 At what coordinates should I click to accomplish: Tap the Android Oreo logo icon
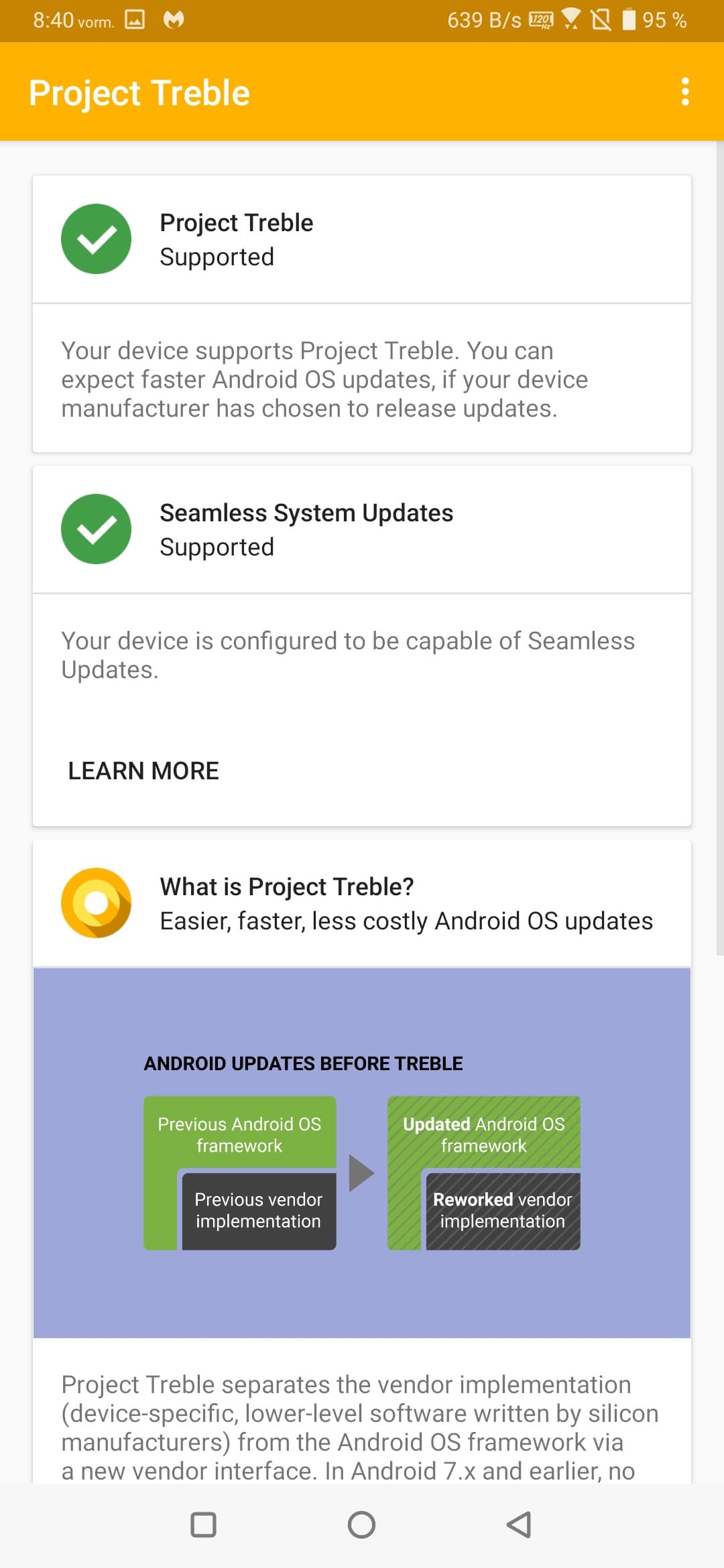(x=96, y=903)
